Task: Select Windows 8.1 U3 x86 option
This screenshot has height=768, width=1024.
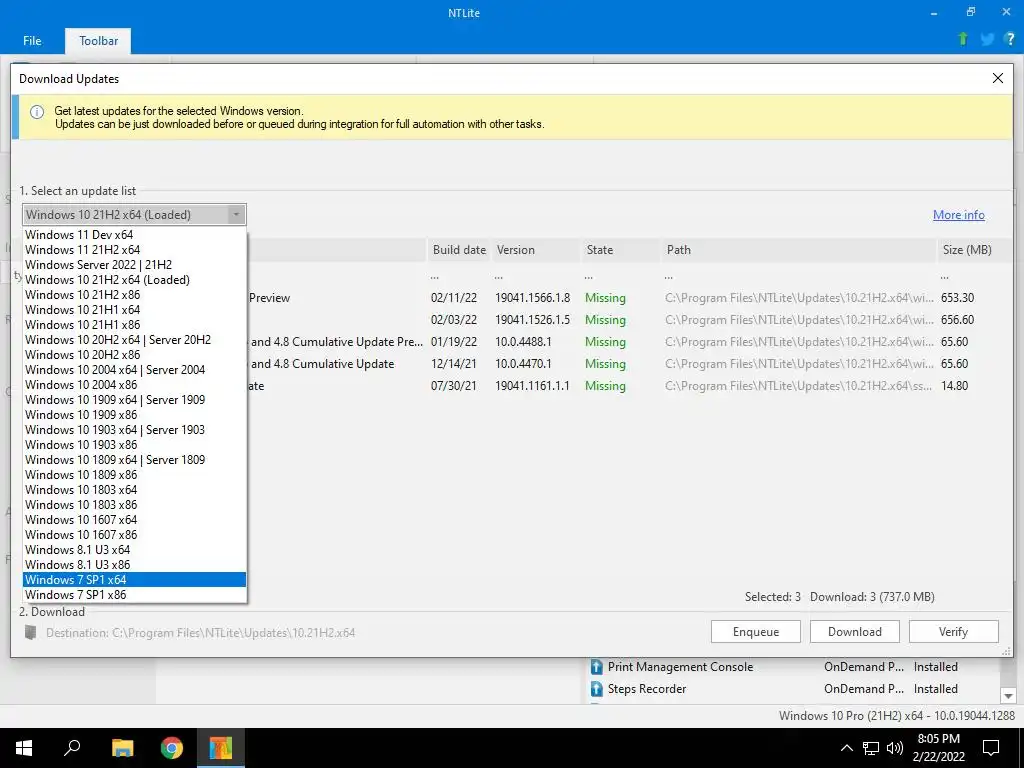Action: (135, 565)
